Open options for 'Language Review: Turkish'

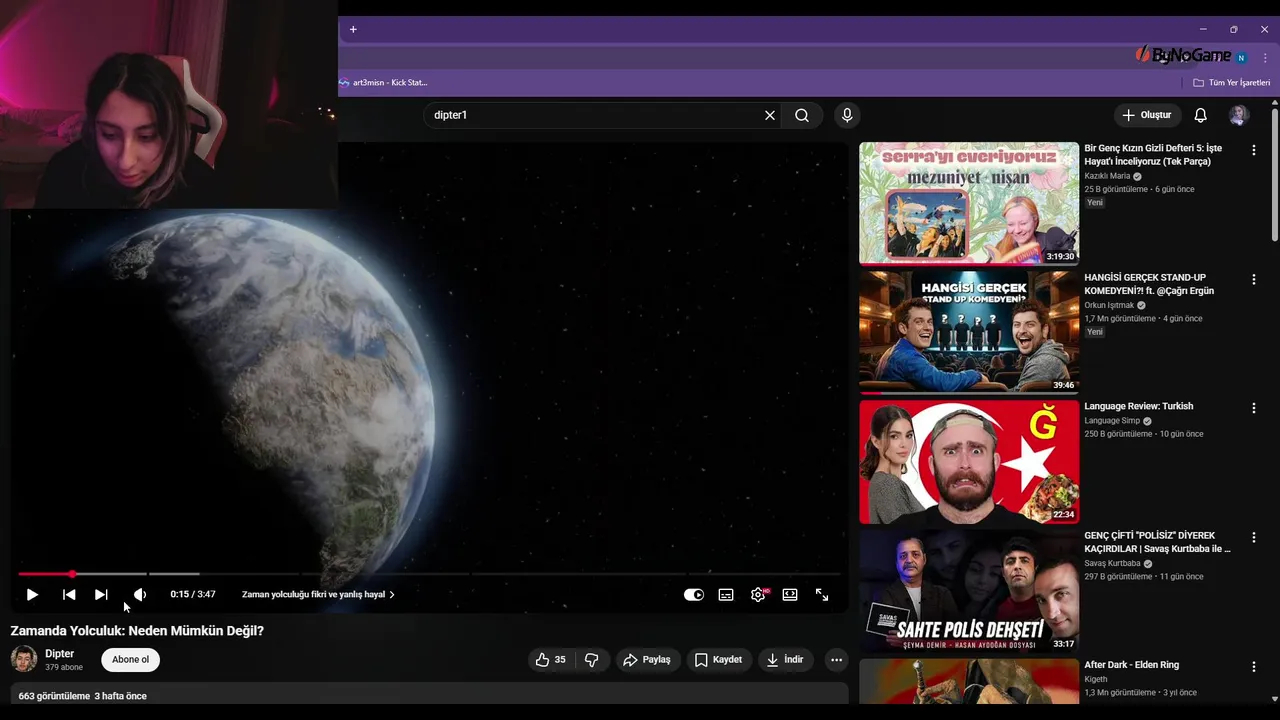click(1254, 408)
